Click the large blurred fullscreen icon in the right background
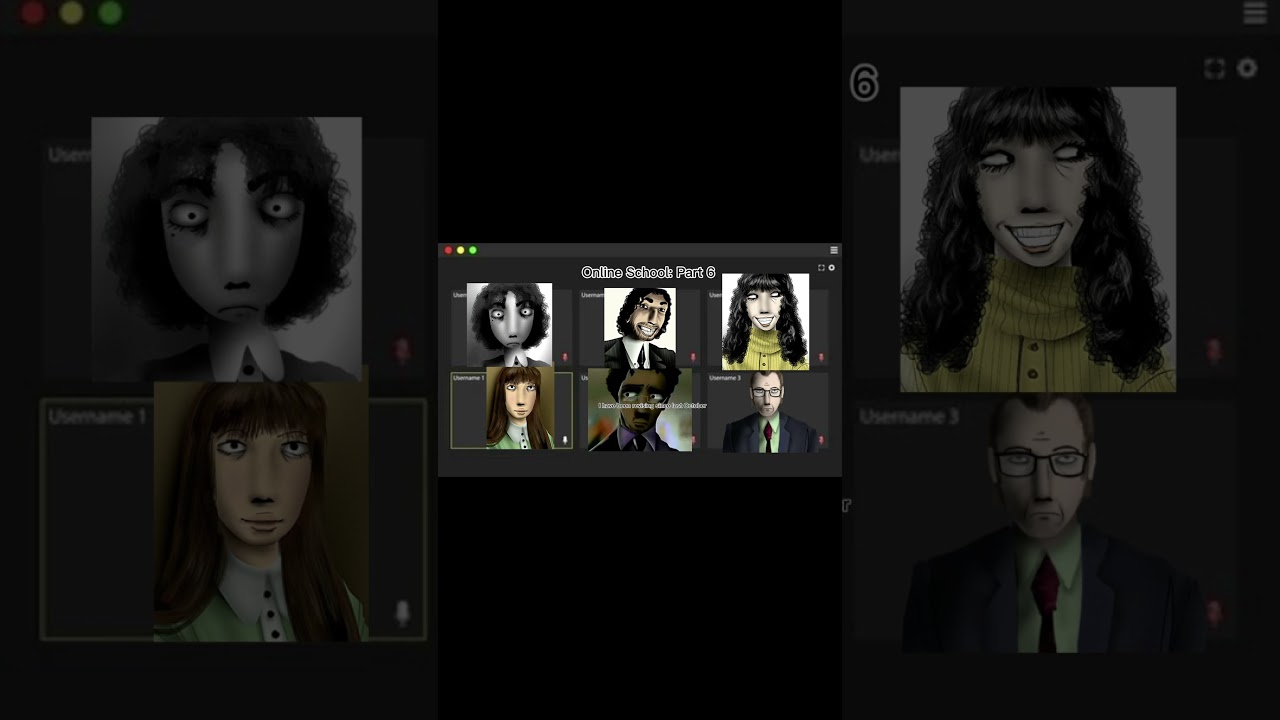 [1214, 68]
